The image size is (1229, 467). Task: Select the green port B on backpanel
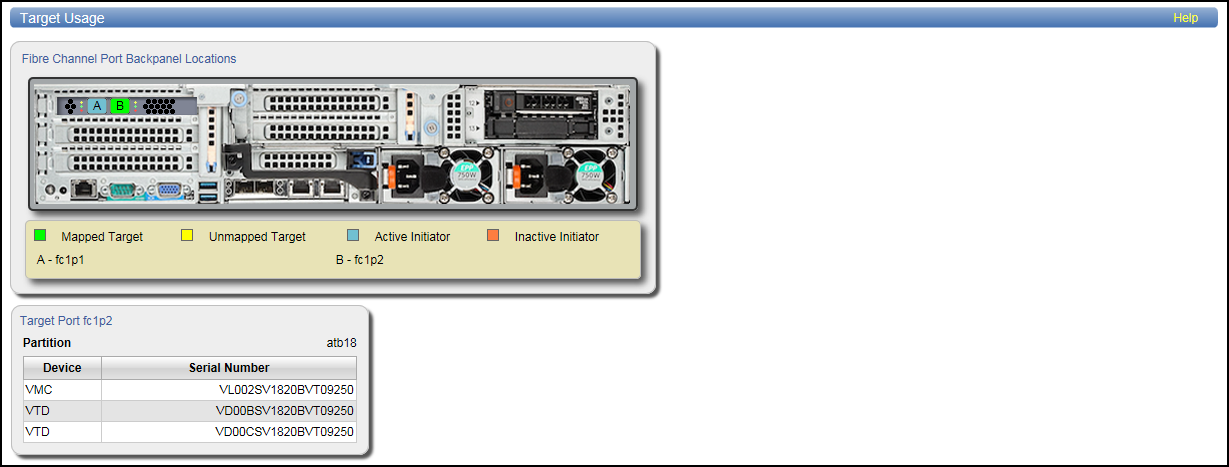pyautogui.click(x=120, y=105)
